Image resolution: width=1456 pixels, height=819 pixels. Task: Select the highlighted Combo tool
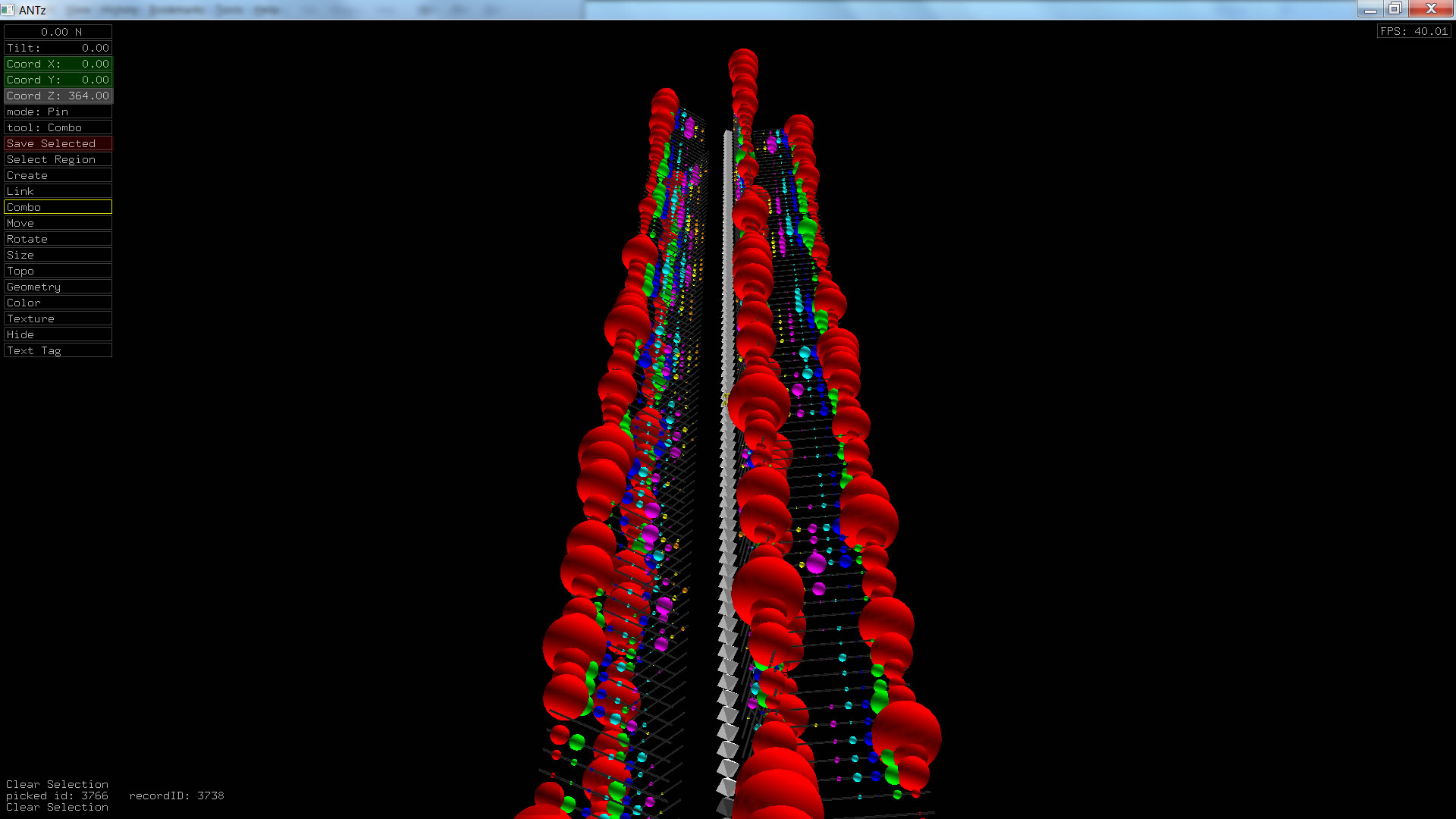[x=58, y=207]
